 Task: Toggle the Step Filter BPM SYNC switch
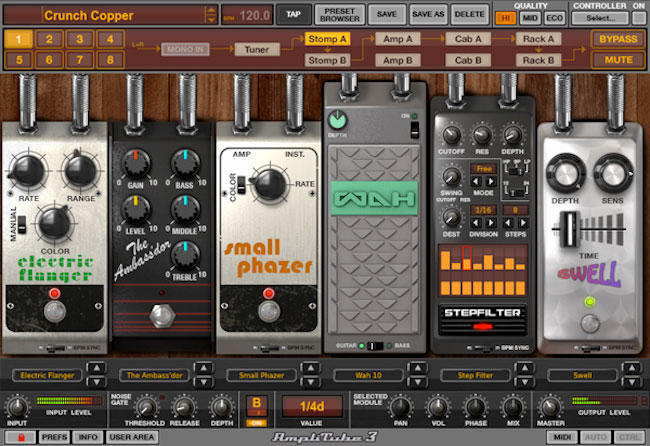click(483, 348)
